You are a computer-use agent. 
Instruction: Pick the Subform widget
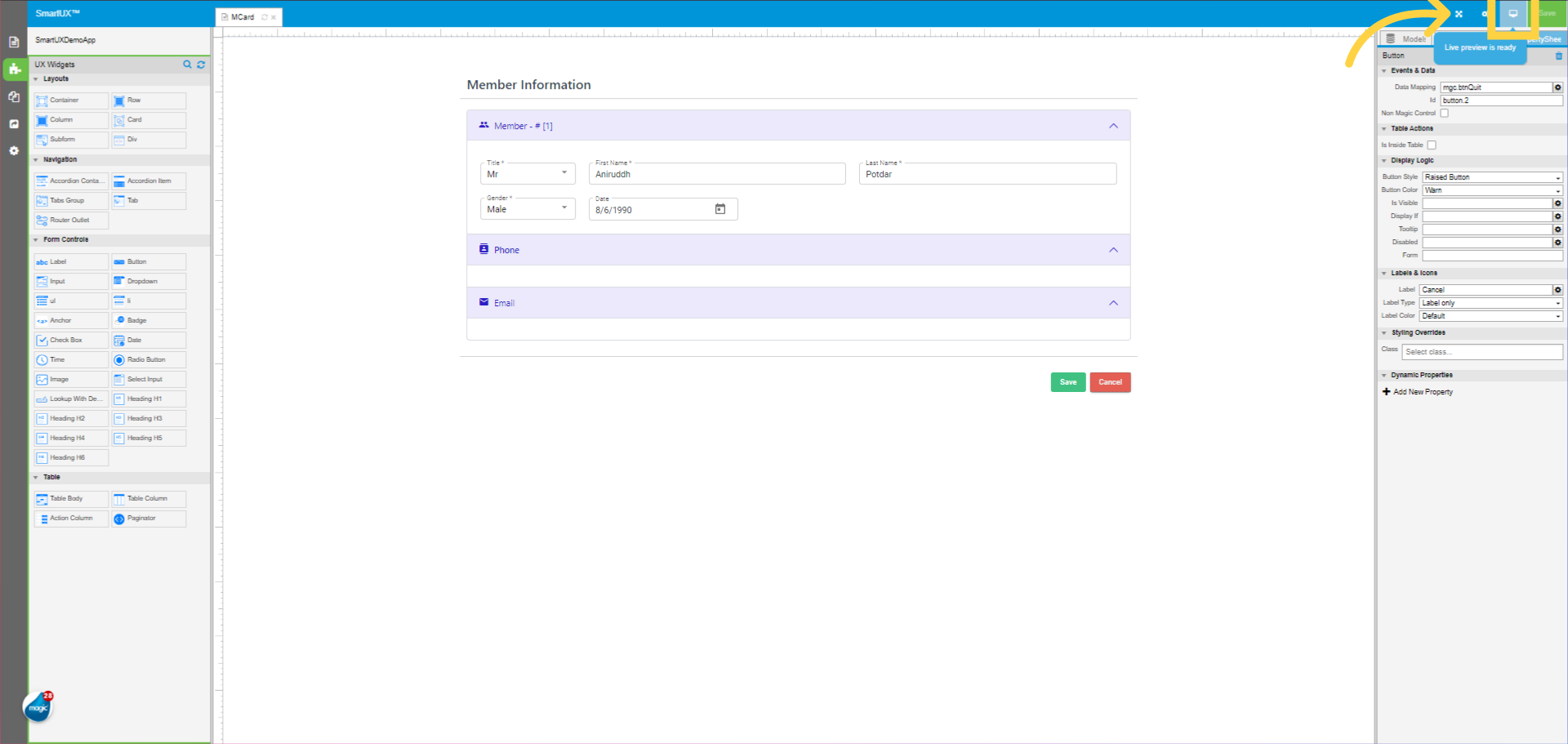pos(71,140)
